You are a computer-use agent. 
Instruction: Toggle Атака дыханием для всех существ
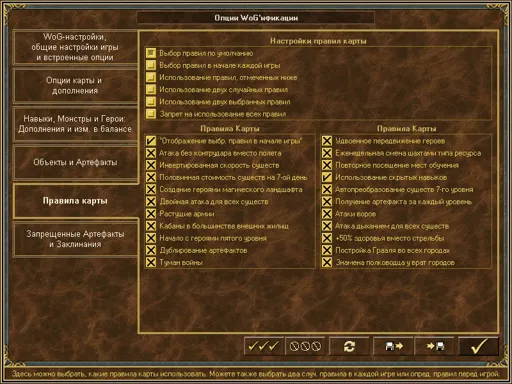point(327,226)
